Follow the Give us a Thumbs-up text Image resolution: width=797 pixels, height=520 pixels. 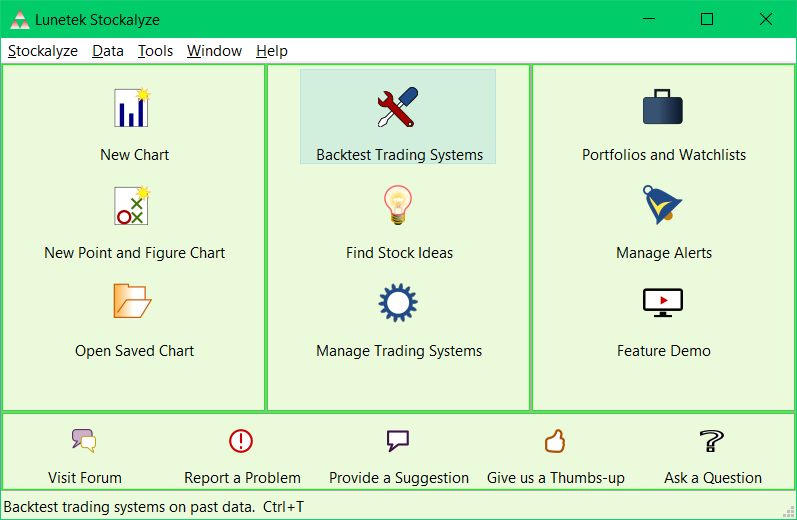coord(556,478)
